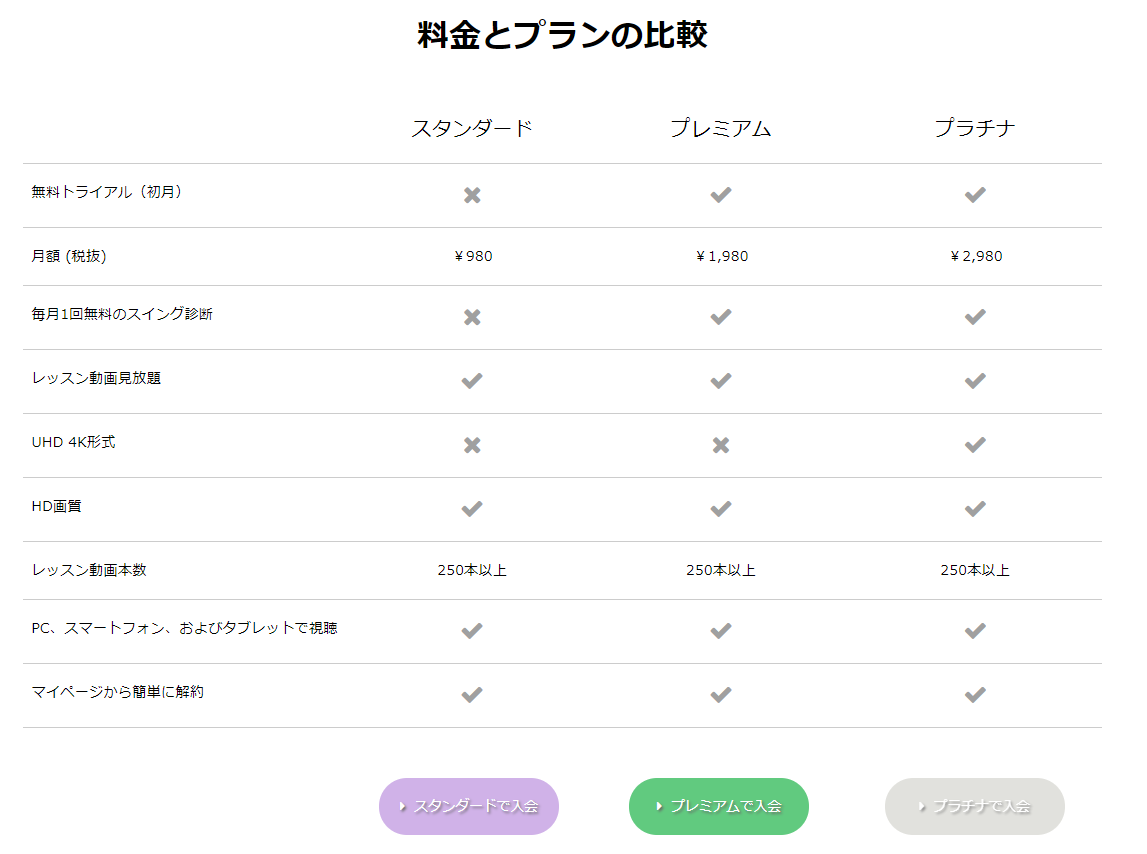The image size is (1147, 854).
Task: Click check icon for プレミアム レッスン動画見放題
Action: coord(721,381)
